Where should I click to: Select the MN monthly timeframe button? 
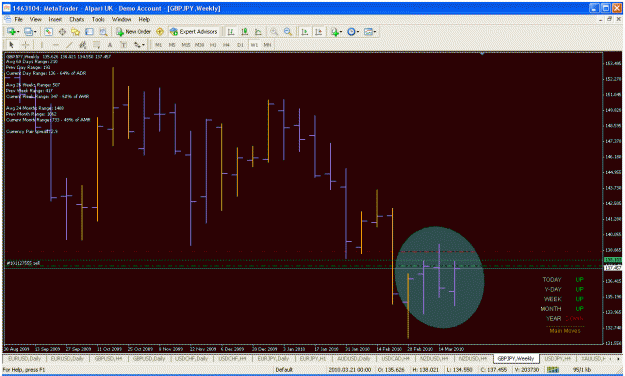click(x=267, y=45)
